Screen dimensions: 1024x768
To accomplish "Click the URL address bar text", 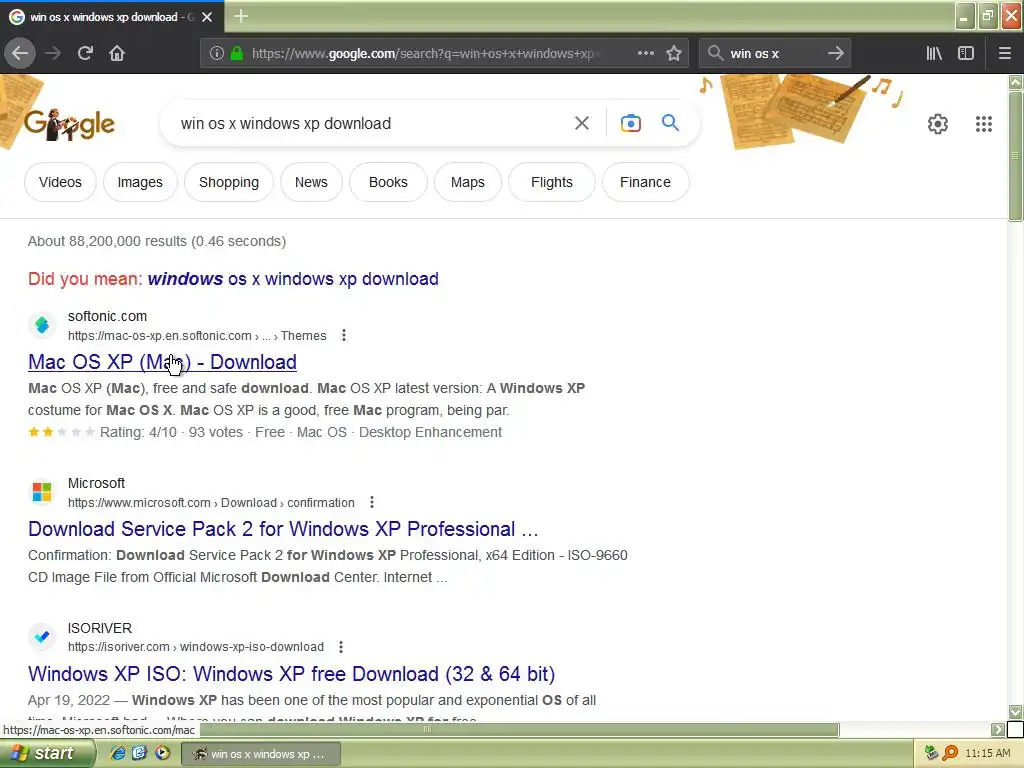I will (424, 54).
